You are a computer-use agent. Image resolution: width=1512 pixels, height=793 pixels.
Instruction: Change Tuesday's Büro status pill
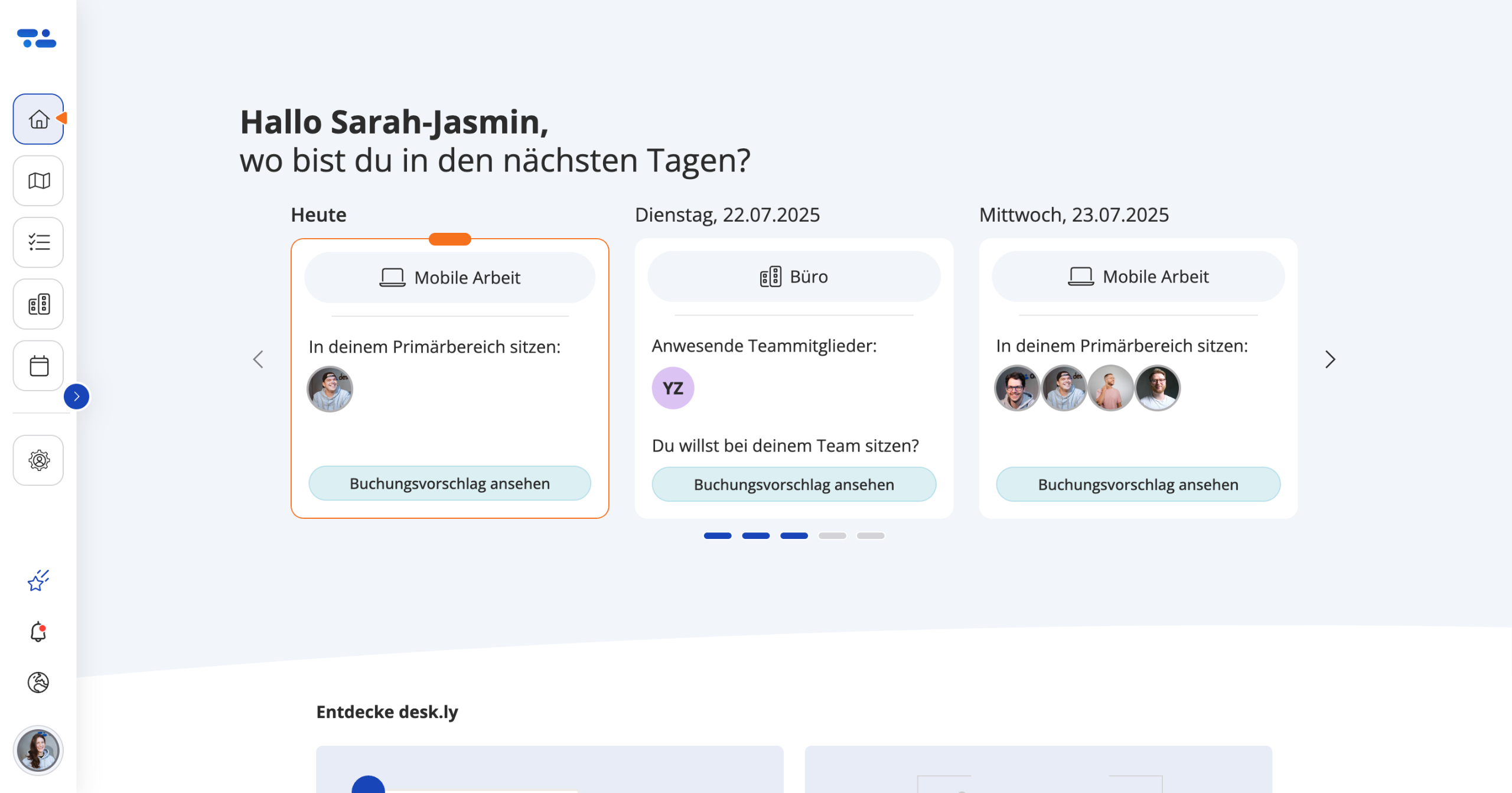click(793, 277)
